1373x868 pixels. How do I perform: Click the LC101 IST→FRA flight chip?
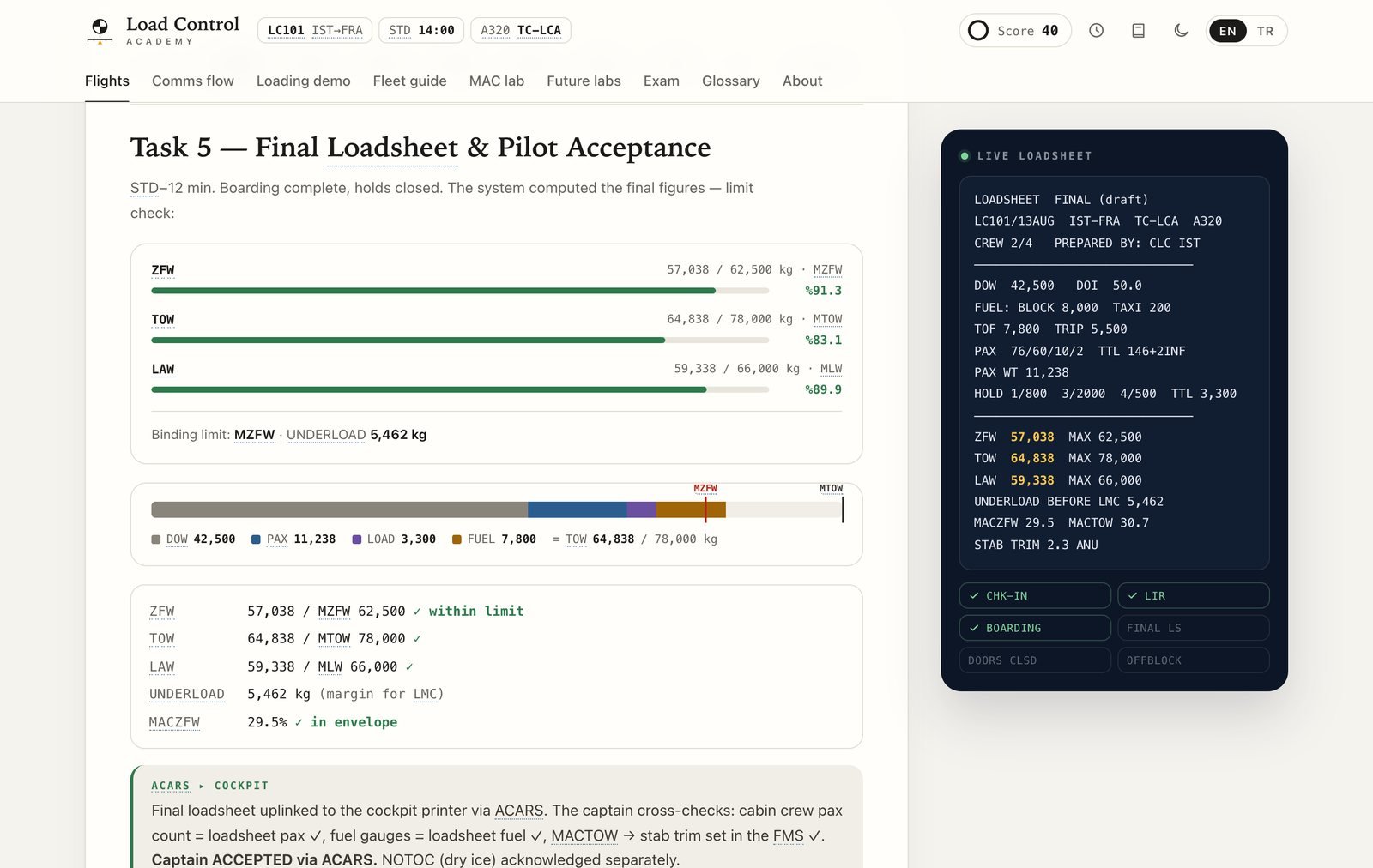(x=315, y=31)
